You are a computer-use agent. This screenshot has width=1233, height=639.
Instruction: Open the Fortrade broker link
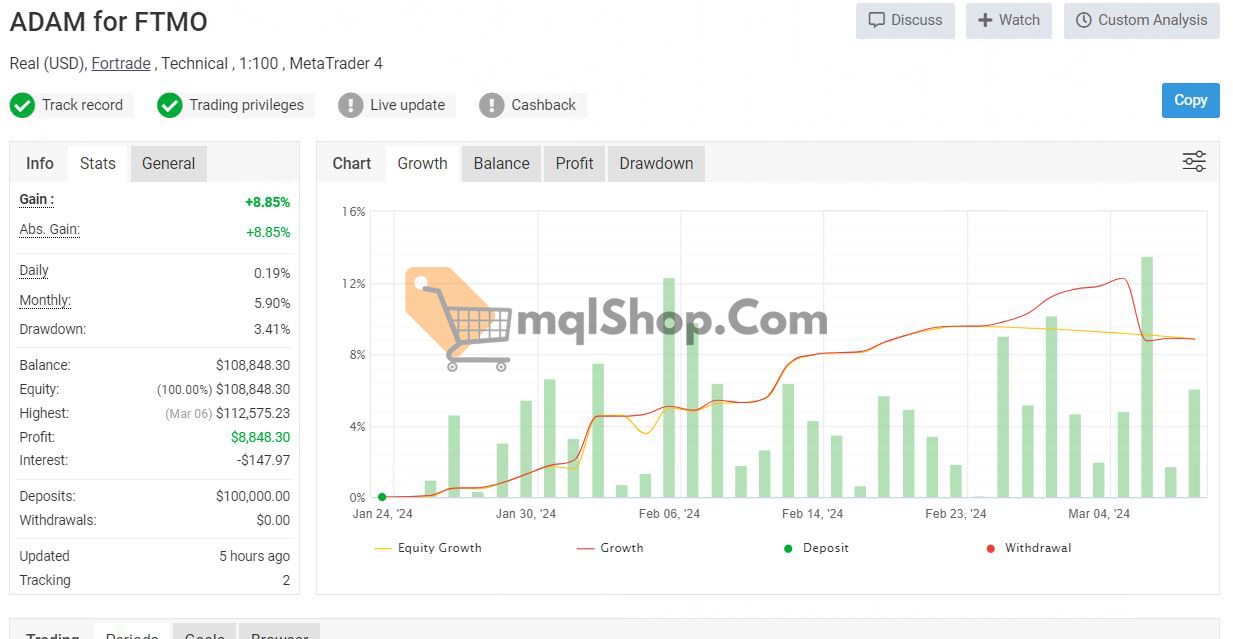click(x=121, y=64)
